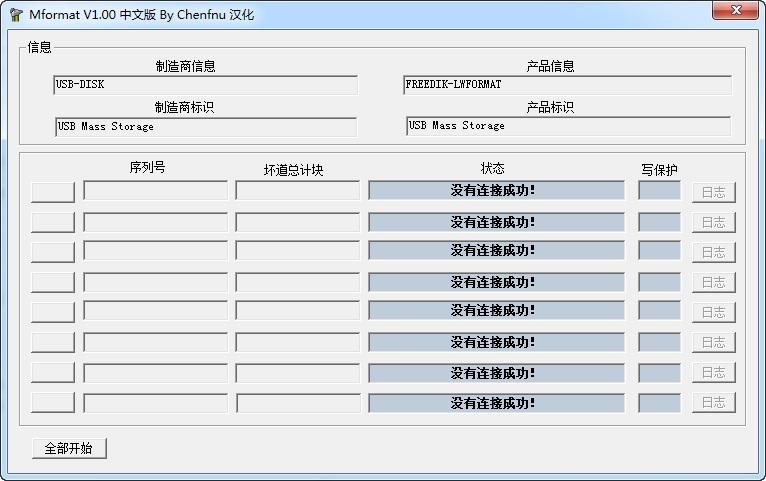Viewport: 766px width, 481px height.
Task: Click the second row 坏道总计块 field
Action: [297, 222]
